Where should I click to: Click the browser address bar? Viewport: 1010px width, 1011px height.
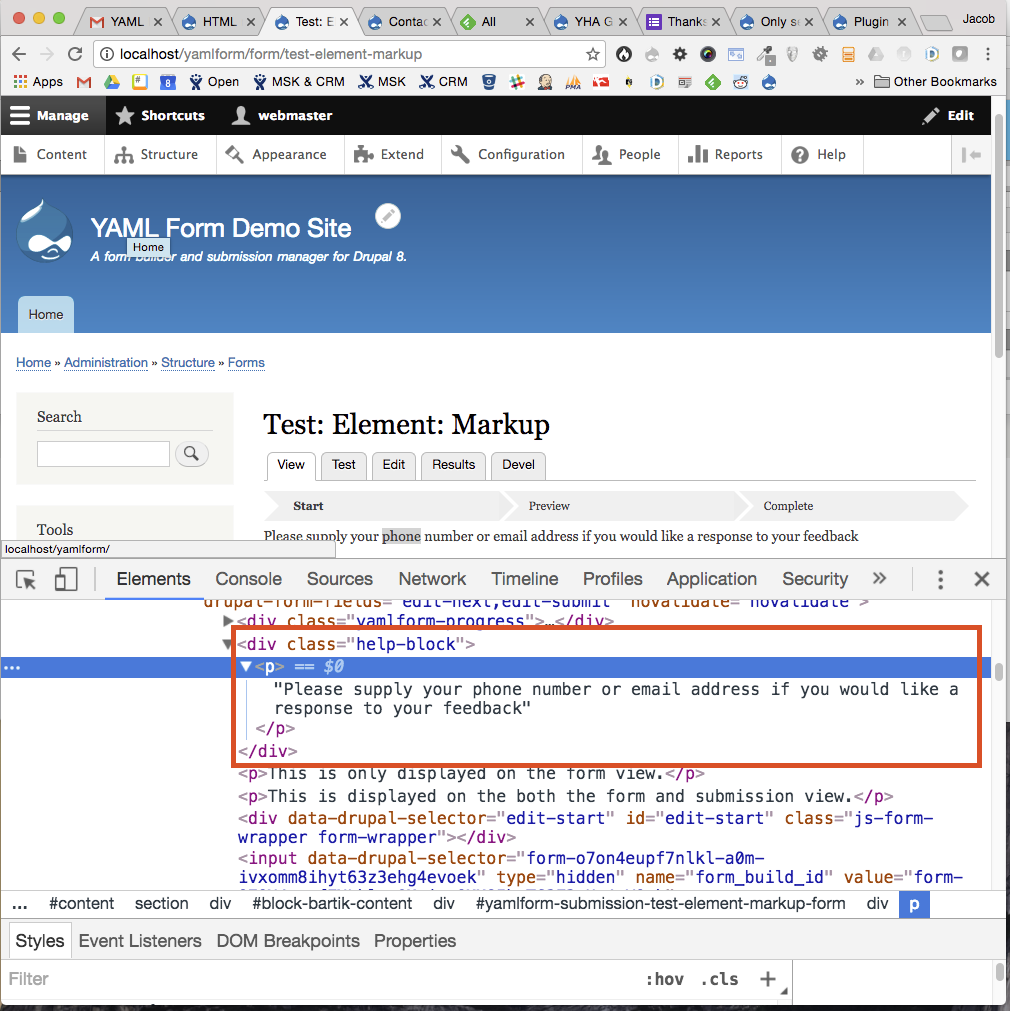(x=348, y=54)
